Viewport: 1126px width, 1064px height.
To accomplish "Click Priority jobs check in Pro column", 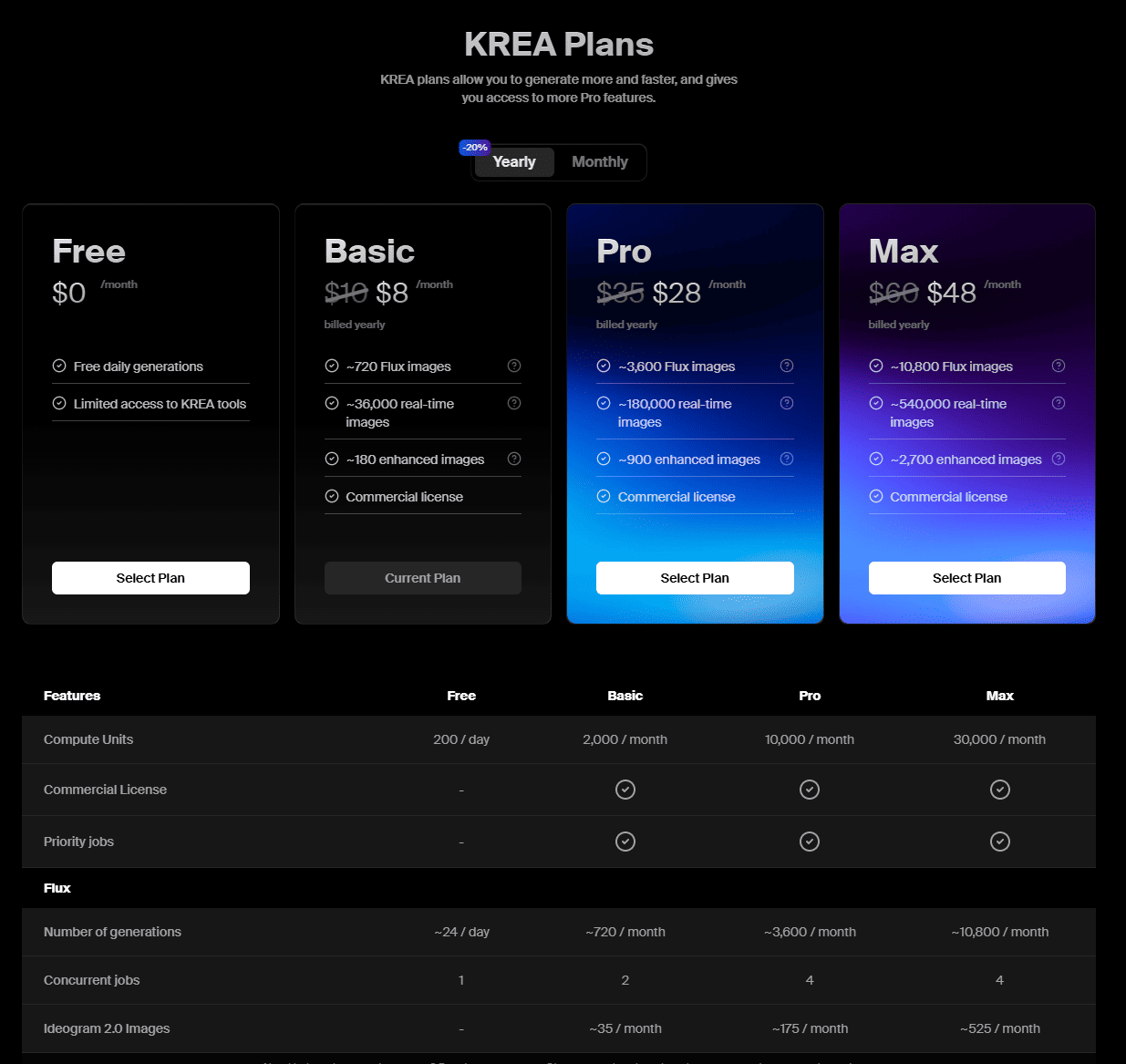I will (810, 842).
